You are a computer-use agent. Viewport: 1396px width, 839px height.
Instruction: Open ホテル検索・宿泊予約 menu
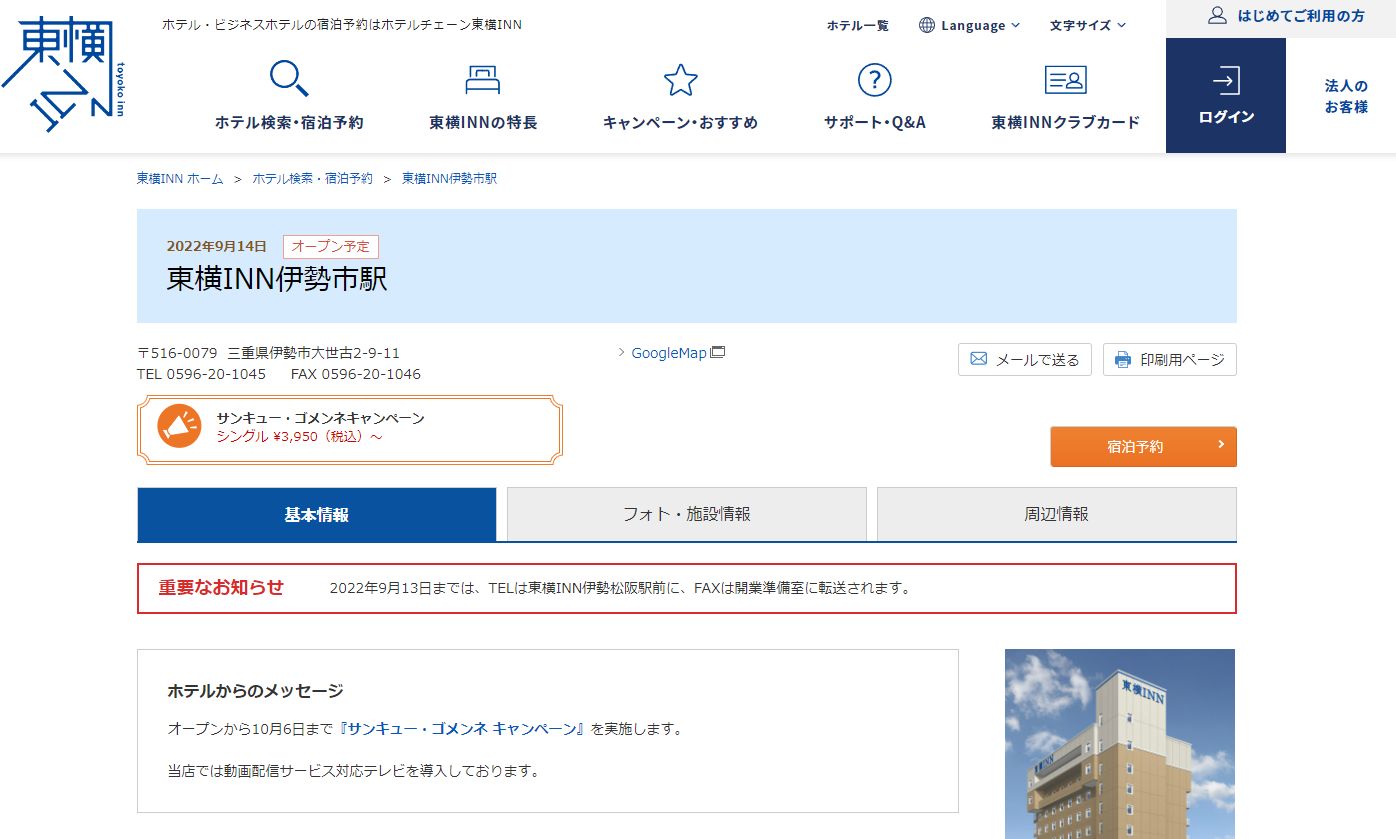[x=289, y=98]
